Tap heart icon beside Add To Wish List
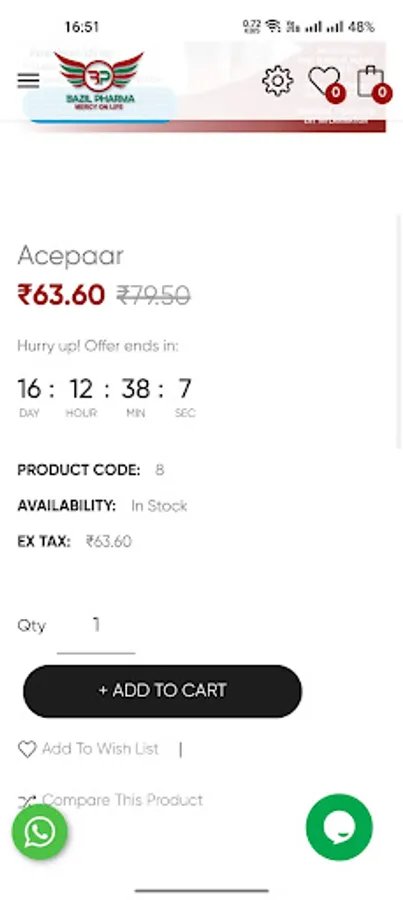The width and height of the screenshot is (403, 900). [27, 749]
